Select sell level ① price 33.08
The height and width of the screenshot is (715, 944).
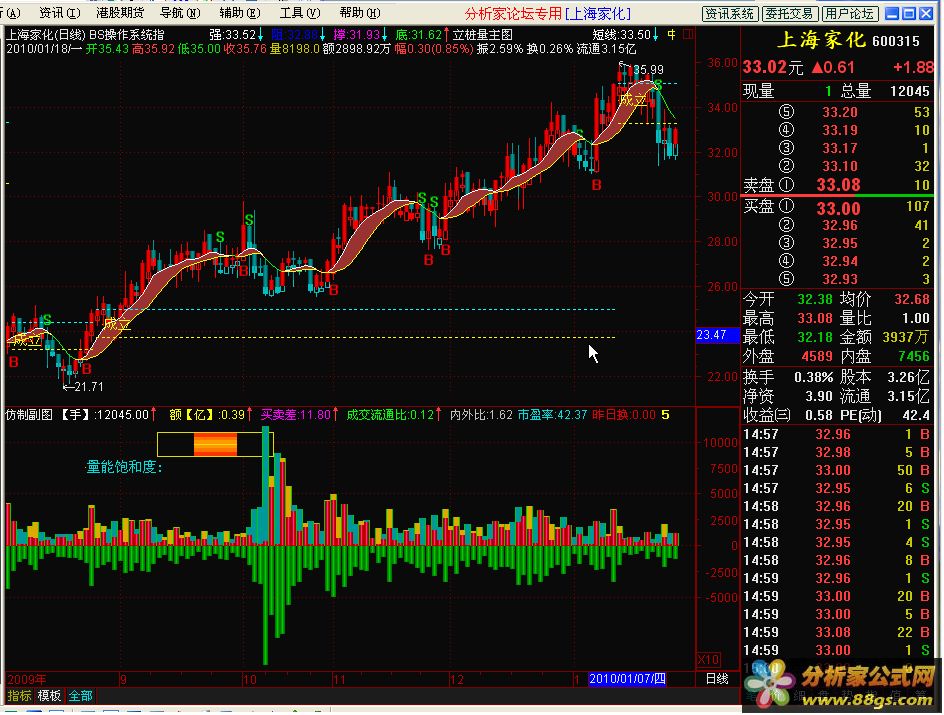tap(838, 185)
